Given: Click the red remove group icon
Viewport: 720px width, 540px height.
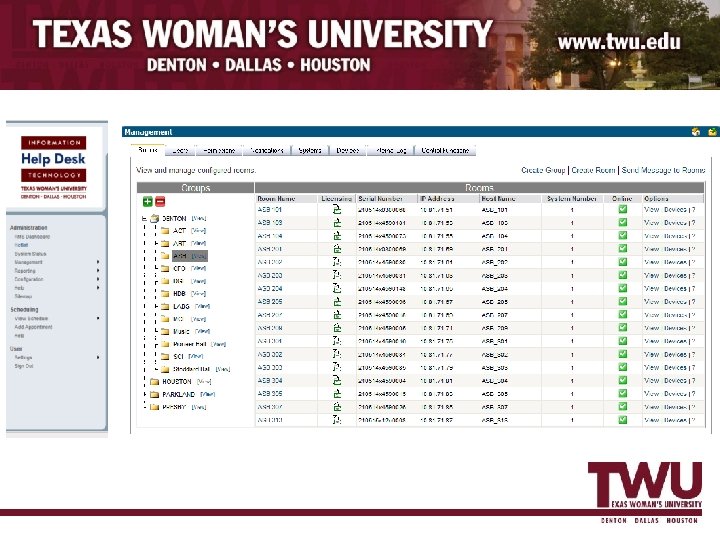Looking at the screenshot, I should (160, 201).
